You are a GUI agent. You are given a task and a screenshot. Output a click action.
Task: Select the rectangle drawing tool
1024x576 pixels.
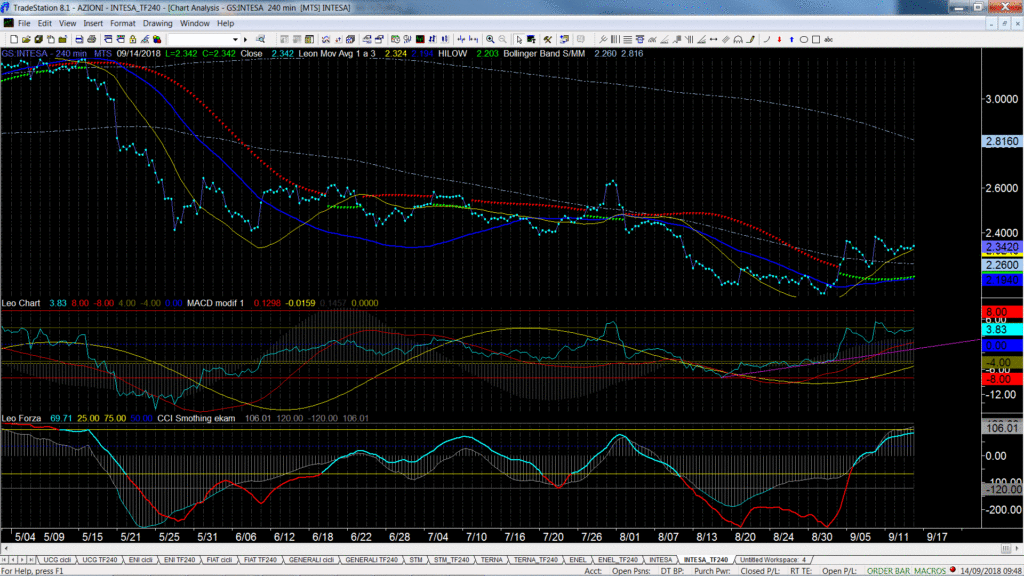816,40
